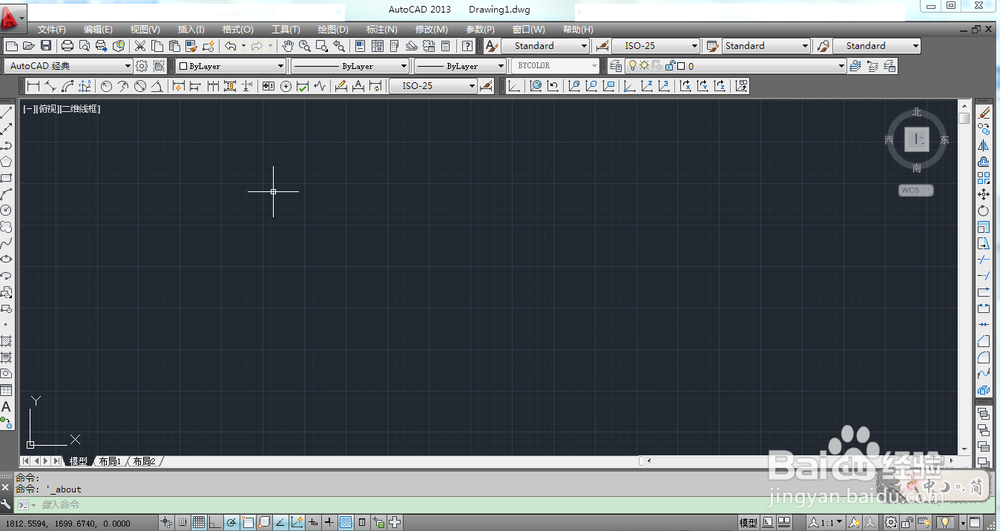Toggle Grid Display in status bar

tap(198, 523)
